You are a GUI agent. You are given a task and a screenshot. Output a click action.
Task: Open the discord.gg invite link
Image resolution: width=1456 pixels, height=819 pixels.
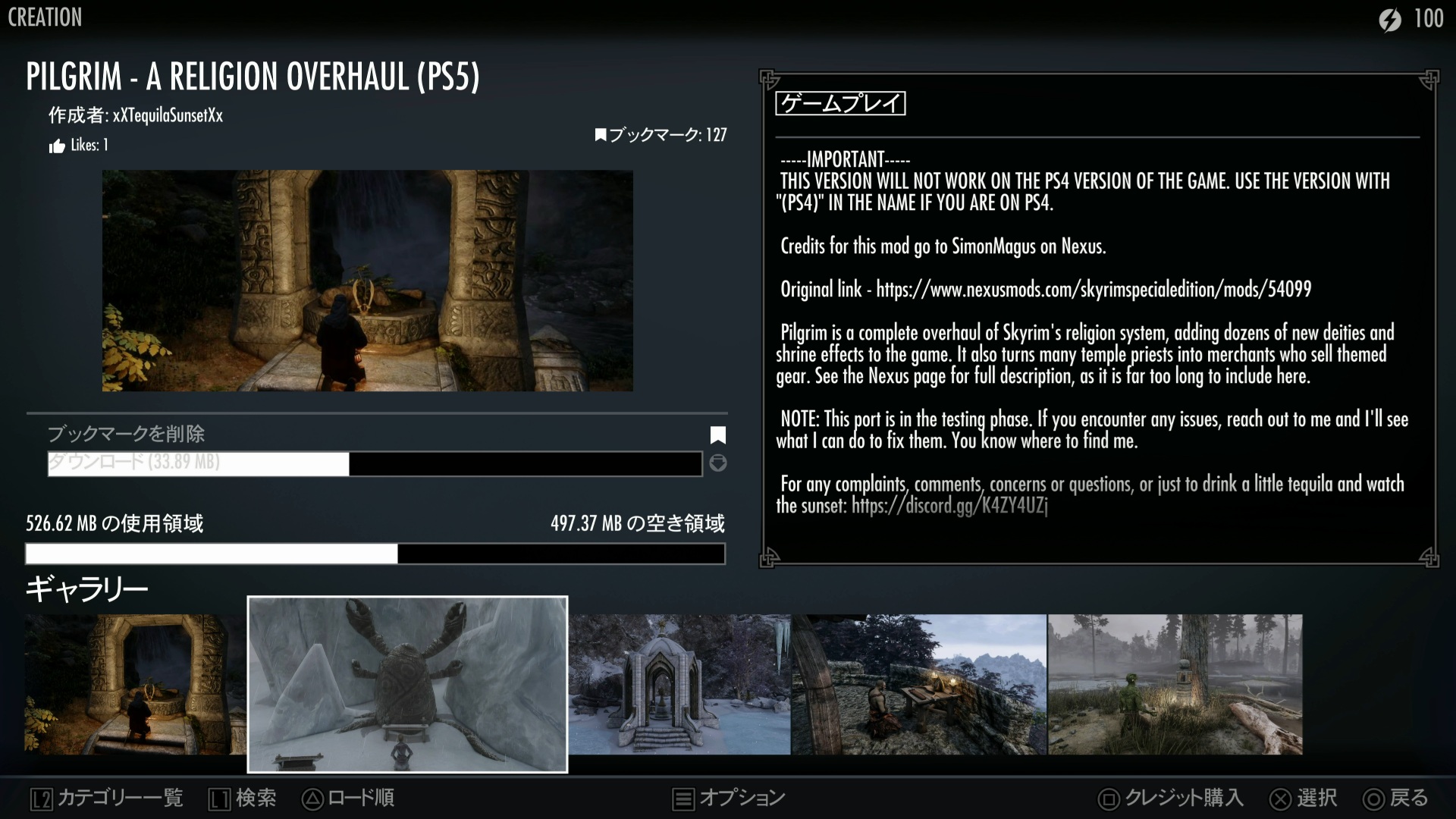coord(949,506)
